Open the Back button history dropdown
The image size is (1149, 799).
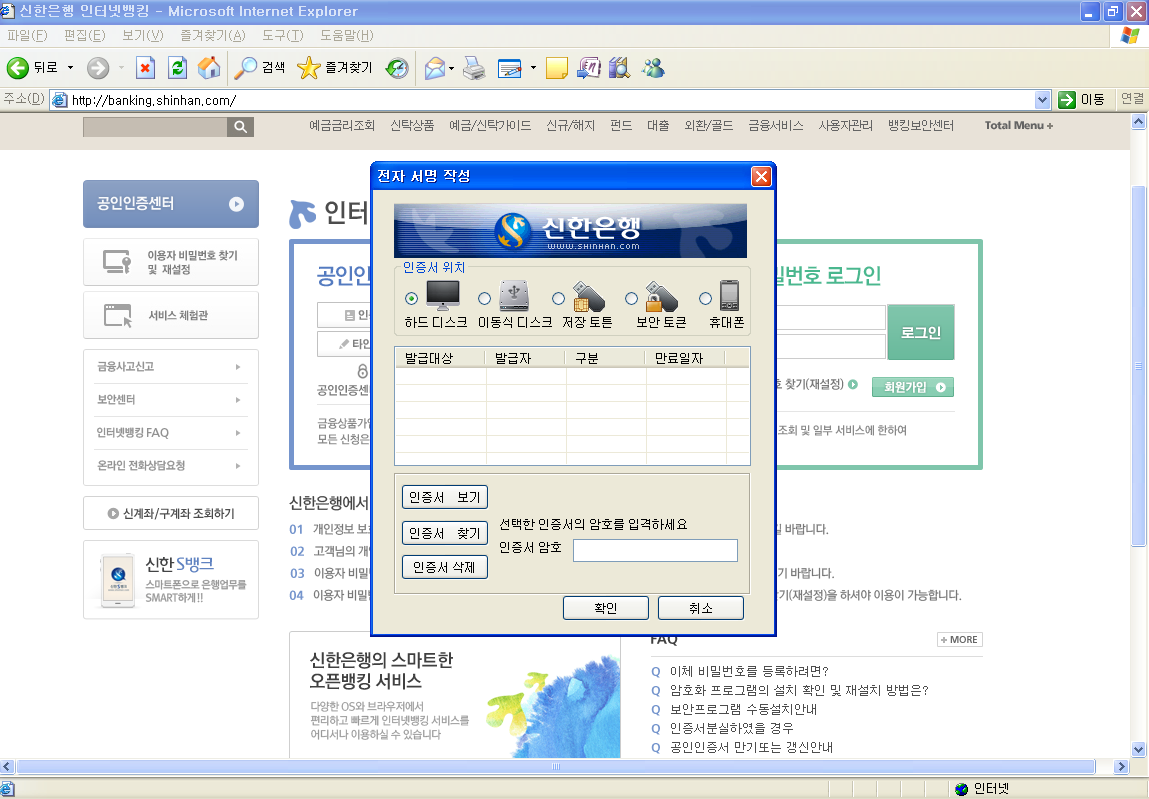tap(70, 68)
